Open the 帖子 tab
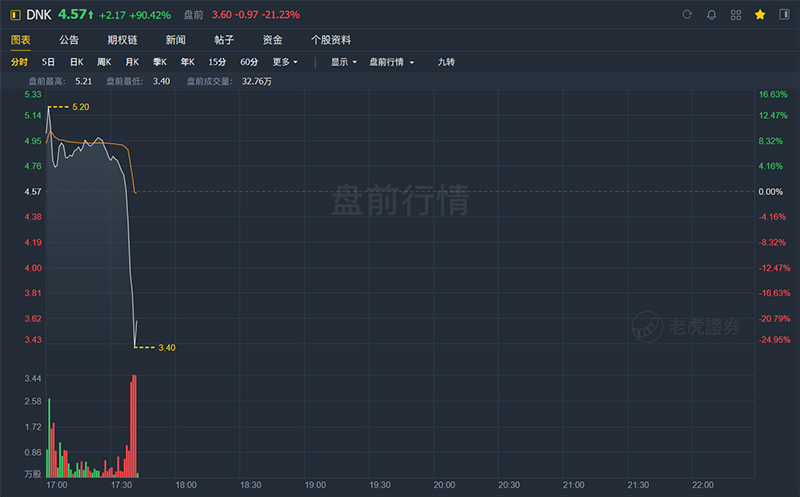Screen dimensions: 800x497 pyautogui.click(x=224, y=40)
